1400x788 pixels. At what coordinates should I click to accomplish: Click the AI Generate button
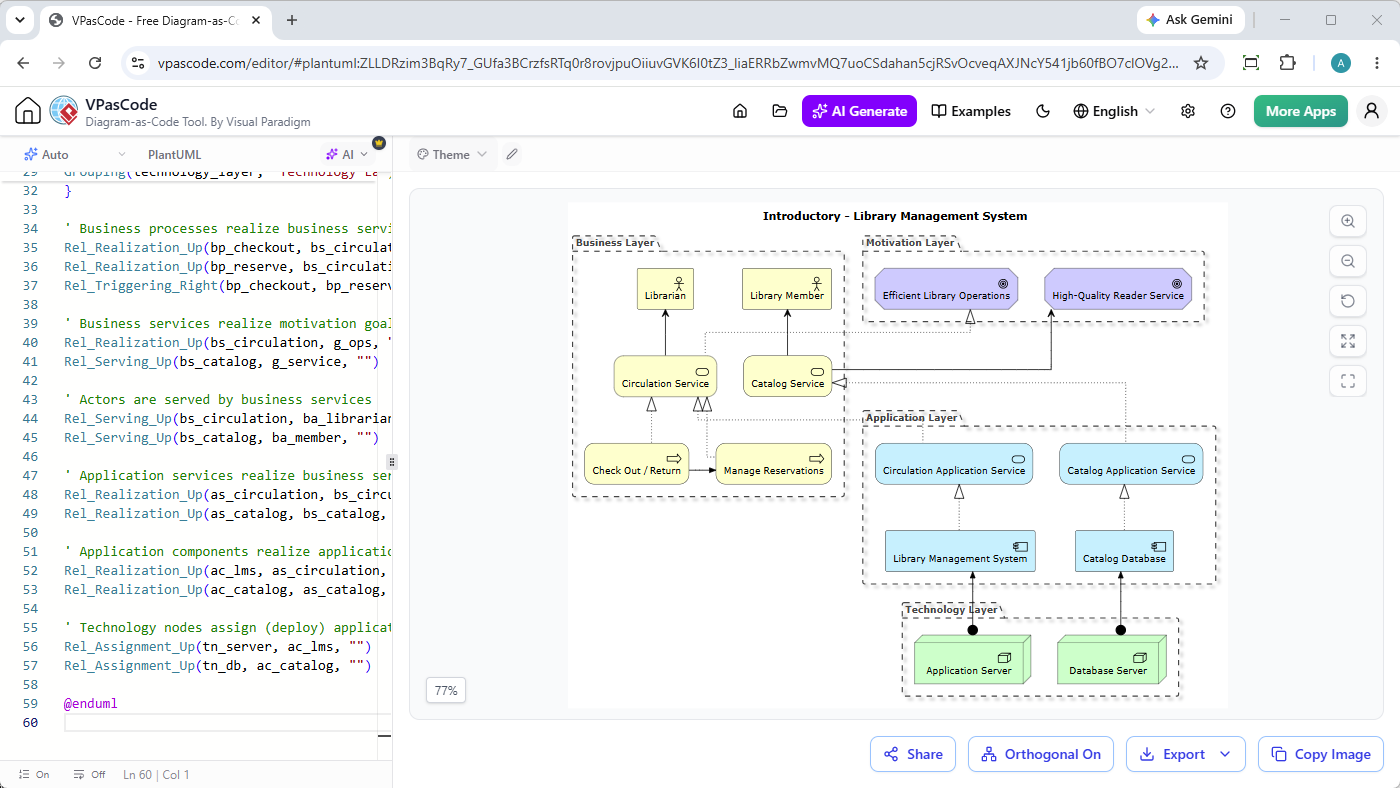coord(860,111)
